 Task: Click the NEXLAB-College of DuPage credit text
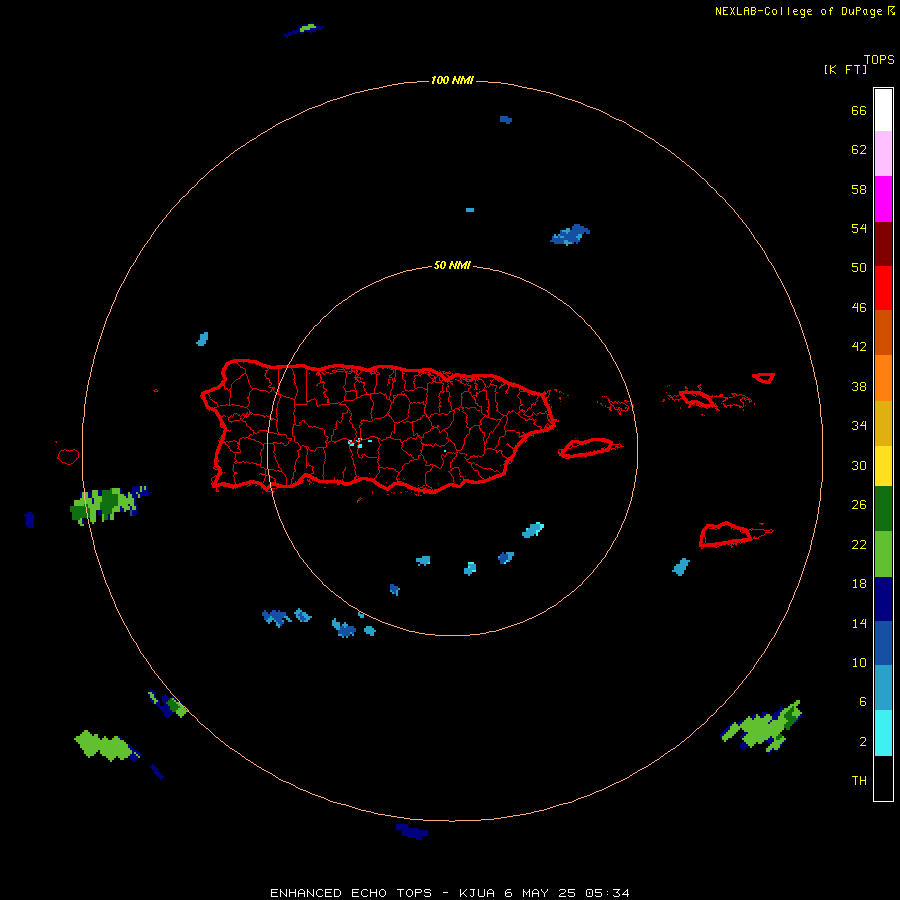point(798,11)
